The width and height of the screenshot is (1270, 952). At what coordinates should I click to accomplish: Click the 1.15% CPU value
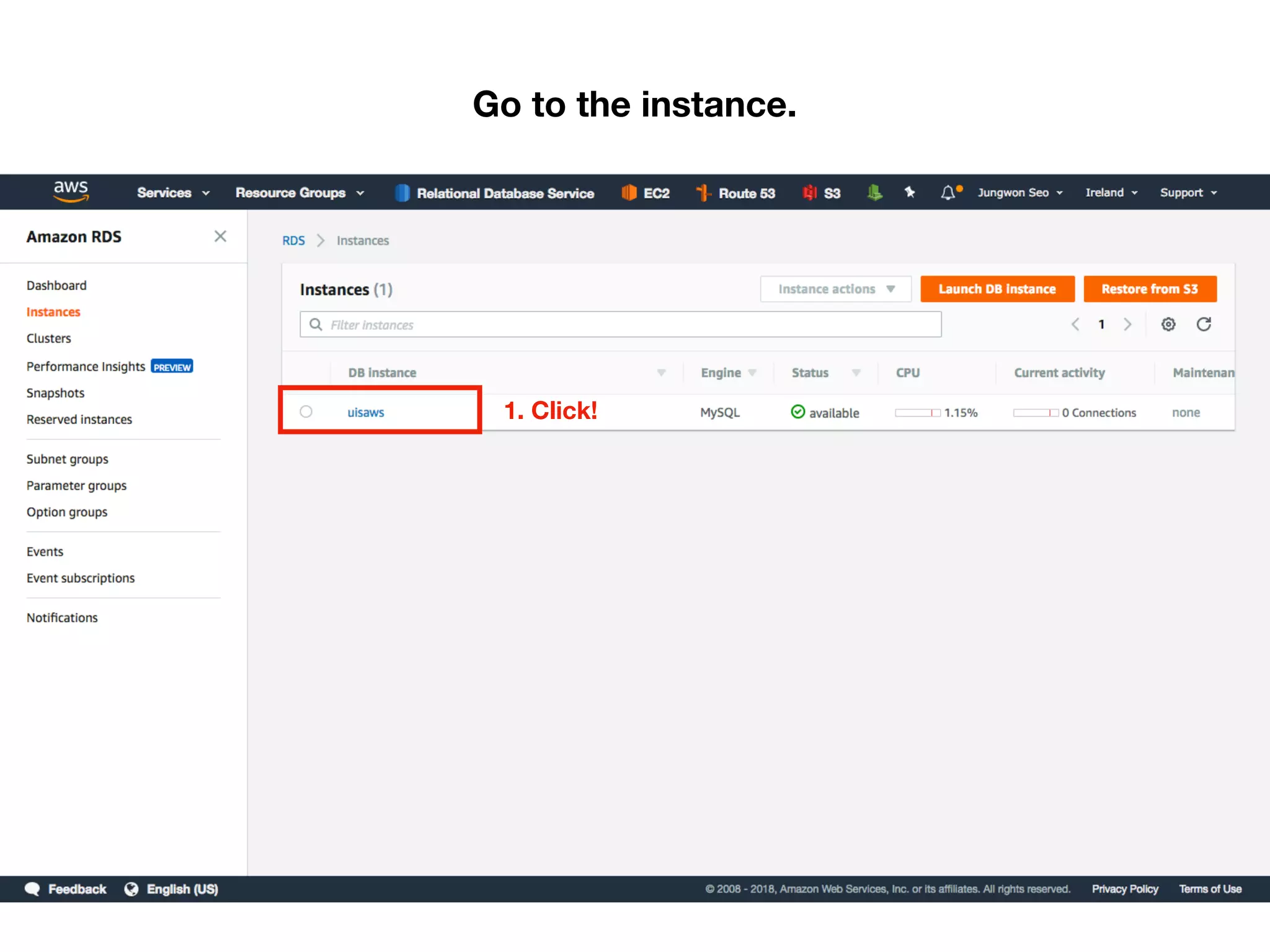pyautogui.click(x=961, y=413)
